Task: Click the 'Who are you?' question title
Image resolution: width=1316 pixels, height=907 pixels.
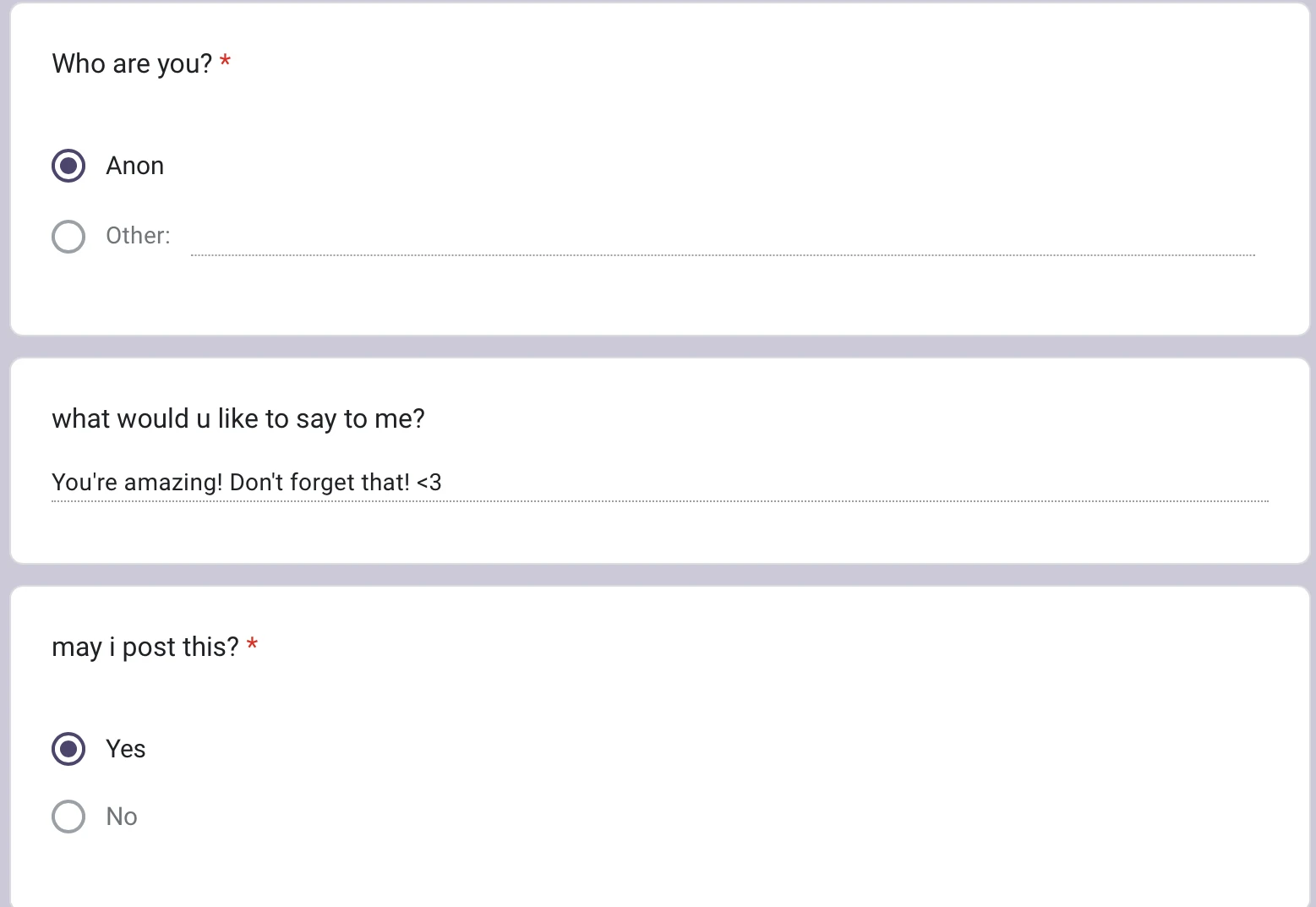Action: [132, 64]
